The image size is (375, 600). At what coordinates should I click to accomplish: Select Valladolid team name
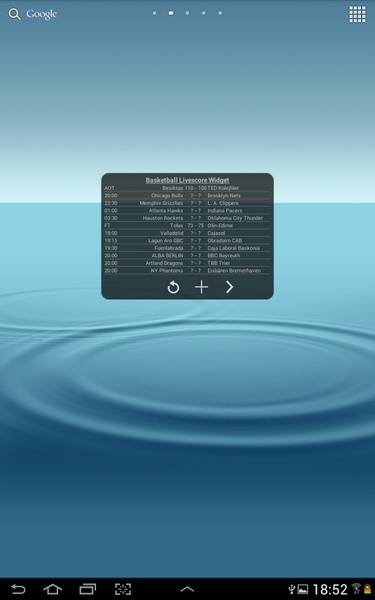[x=171, y=233]
